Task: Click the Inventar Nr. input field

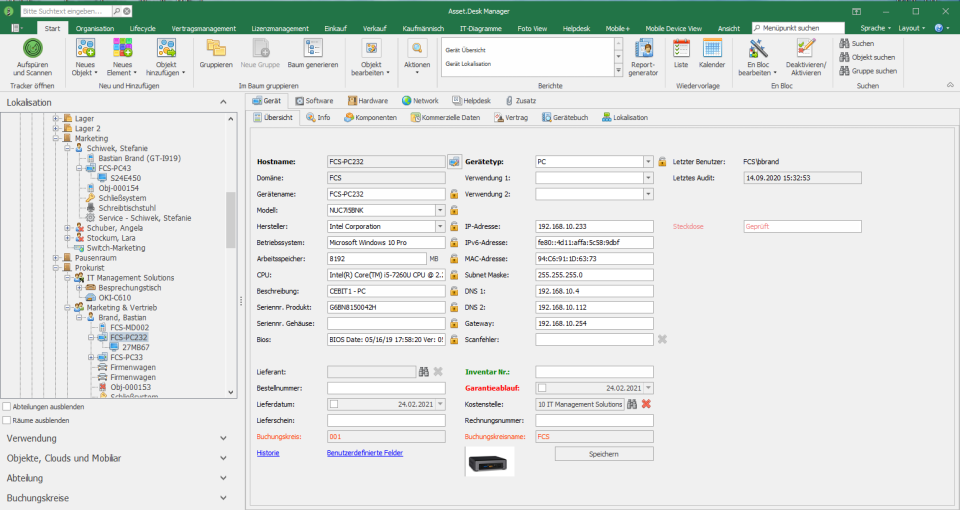Action: point(594,372)
